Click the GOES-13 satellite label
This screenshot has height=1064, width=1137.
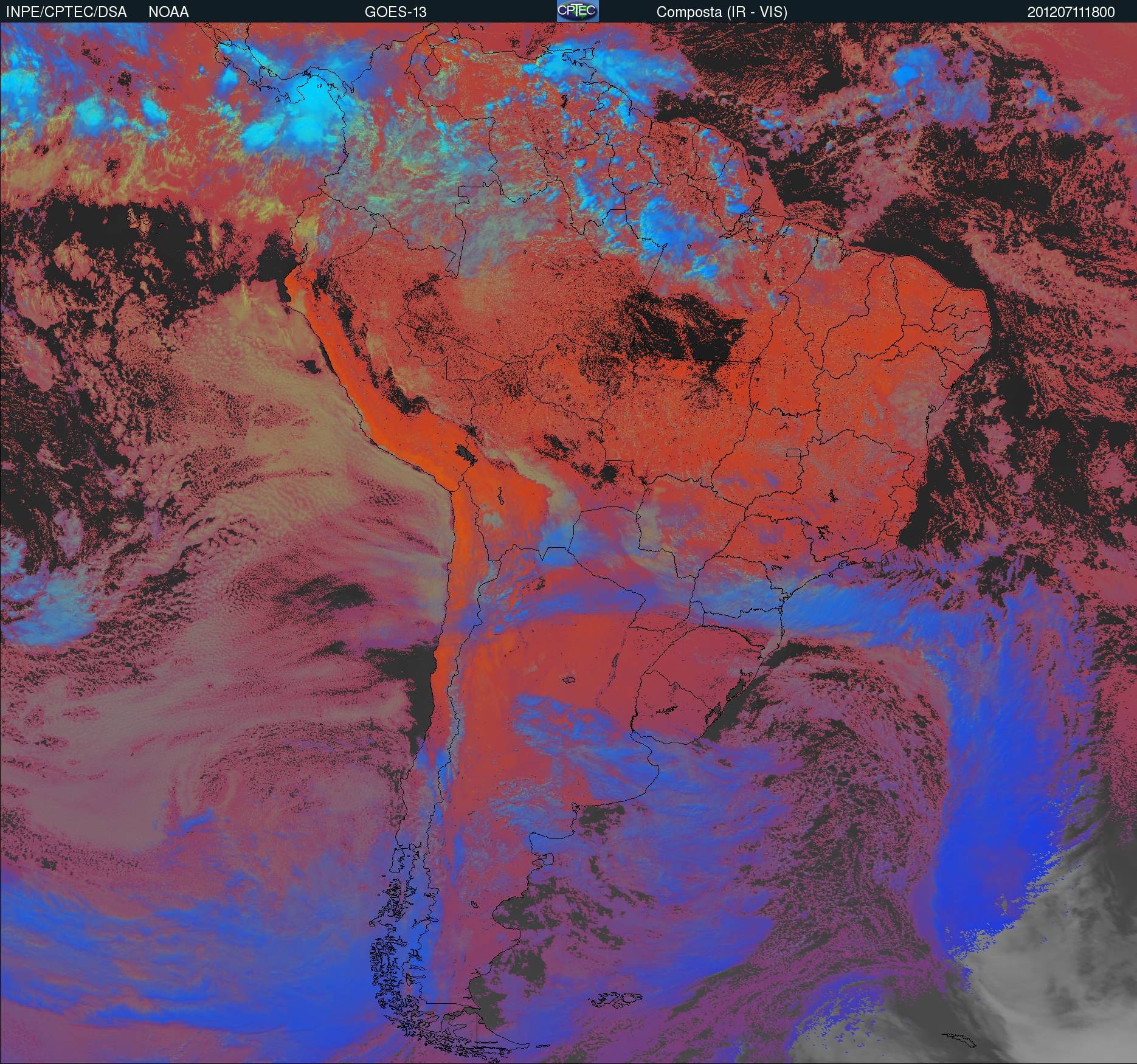(395, 12)
